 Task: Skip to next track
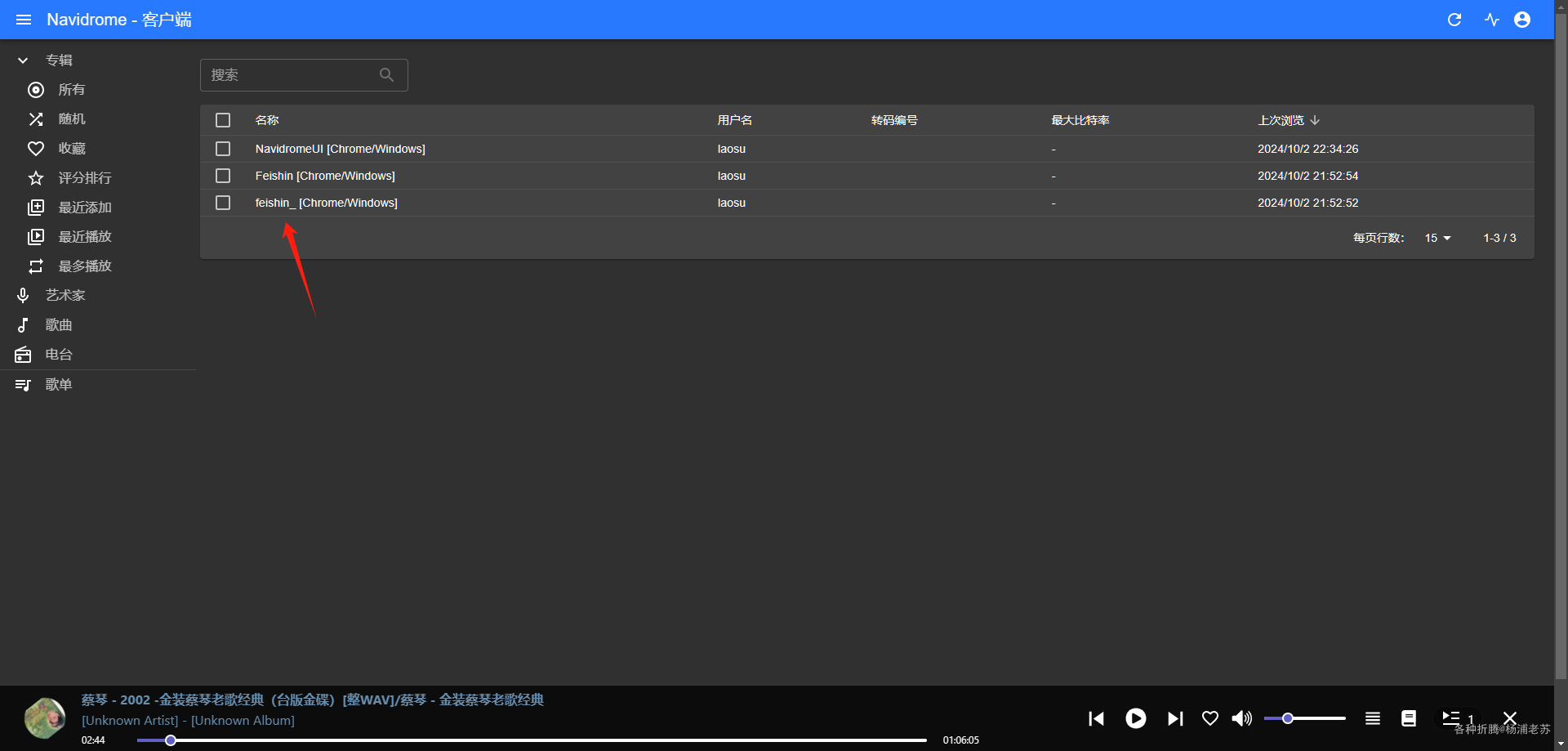click(1175, 718)
